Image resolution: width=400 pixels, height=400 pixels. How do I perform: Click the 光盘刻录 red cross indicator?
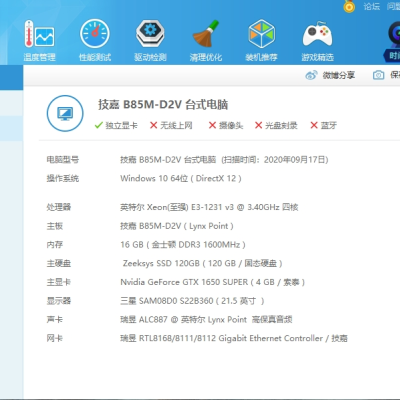pyautogui.click(x=258, y=125)
